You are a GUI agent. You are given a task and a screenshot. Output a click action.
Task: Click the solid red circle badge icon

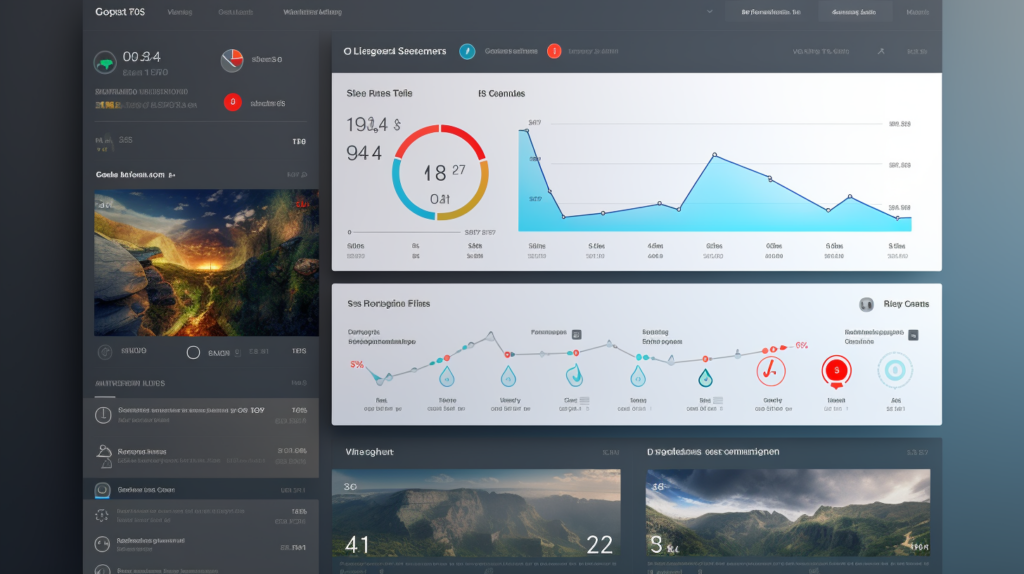pyautogui.click(x=836, y=371)
